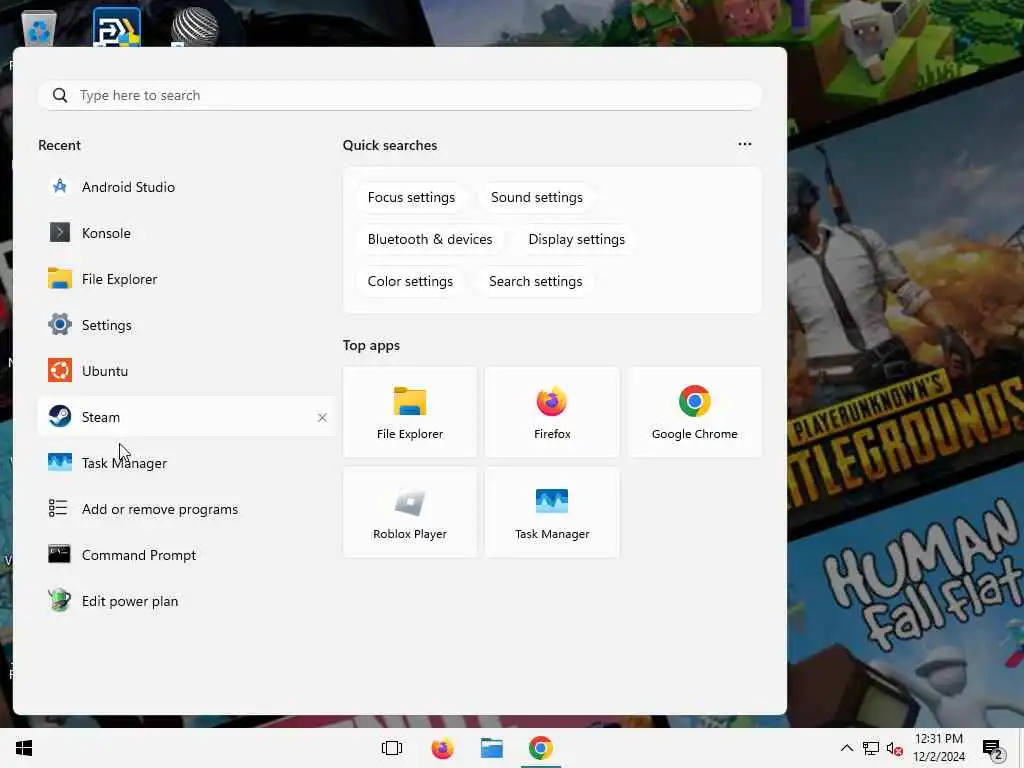Remove Steam from Recent with the X
The image size is (1024, 768).
322,417
